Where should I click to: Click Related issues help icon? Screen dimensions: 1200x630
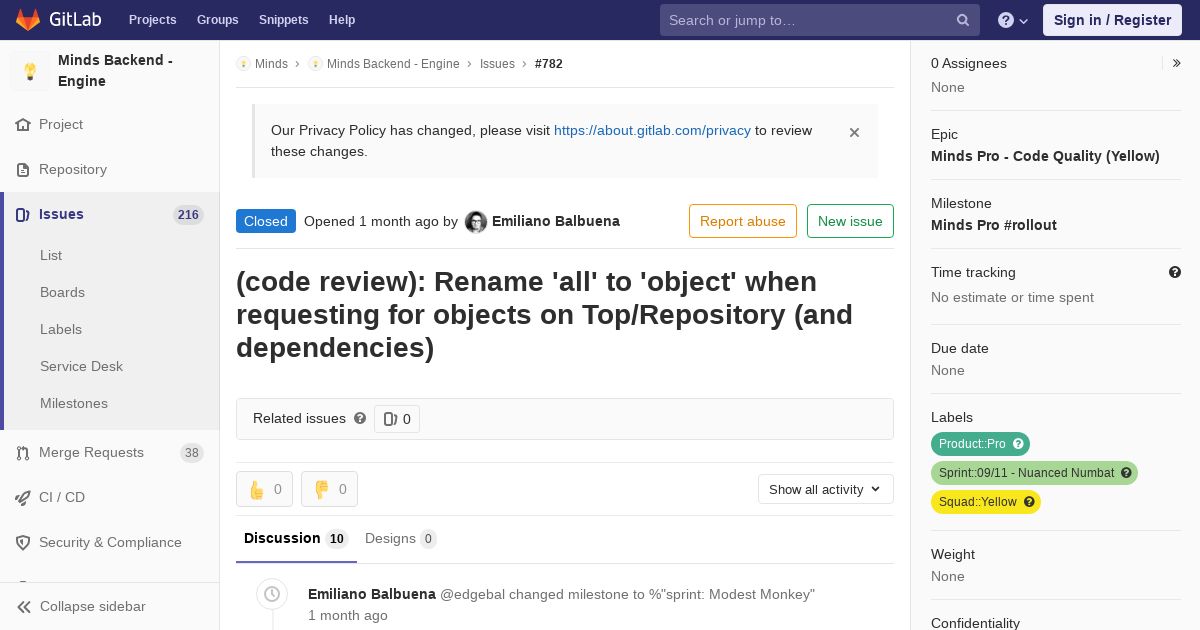pos(360,419)
